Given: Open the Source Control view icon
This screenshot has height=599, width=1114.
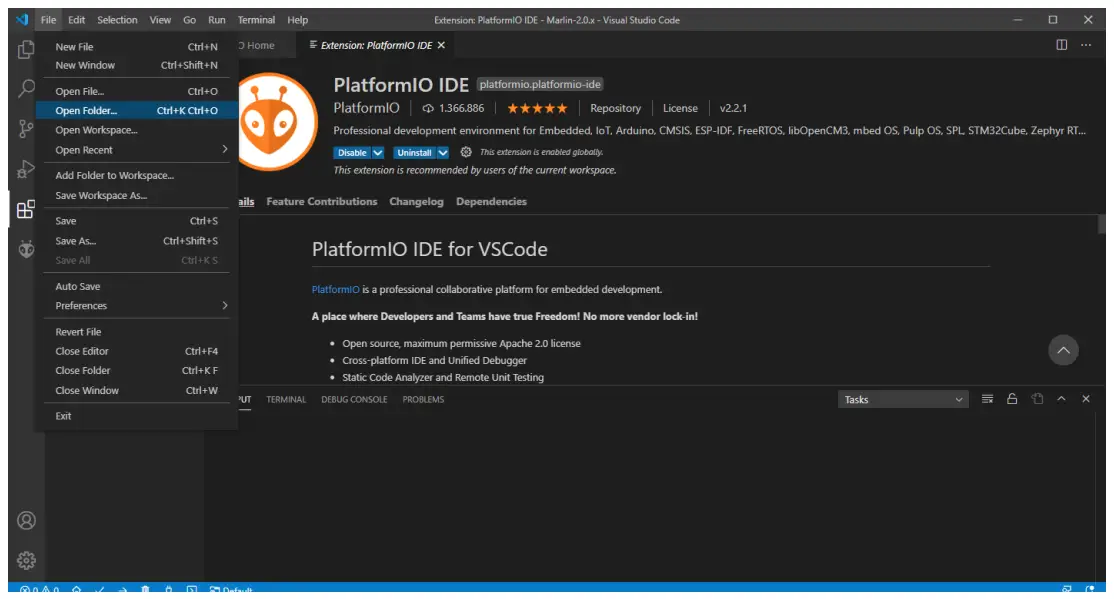Looking at the screenshot, I should point(26,129).
